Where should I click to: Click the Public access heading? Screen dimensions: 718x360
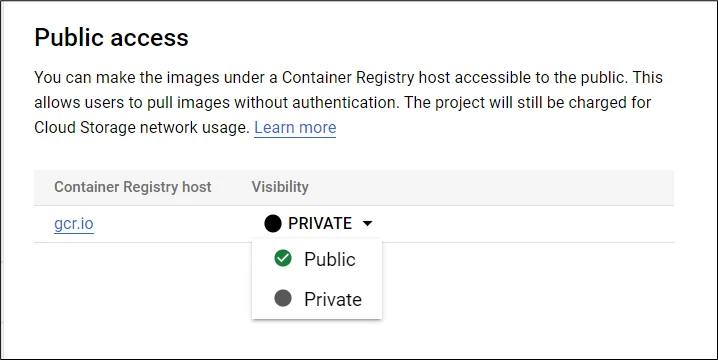111,37
